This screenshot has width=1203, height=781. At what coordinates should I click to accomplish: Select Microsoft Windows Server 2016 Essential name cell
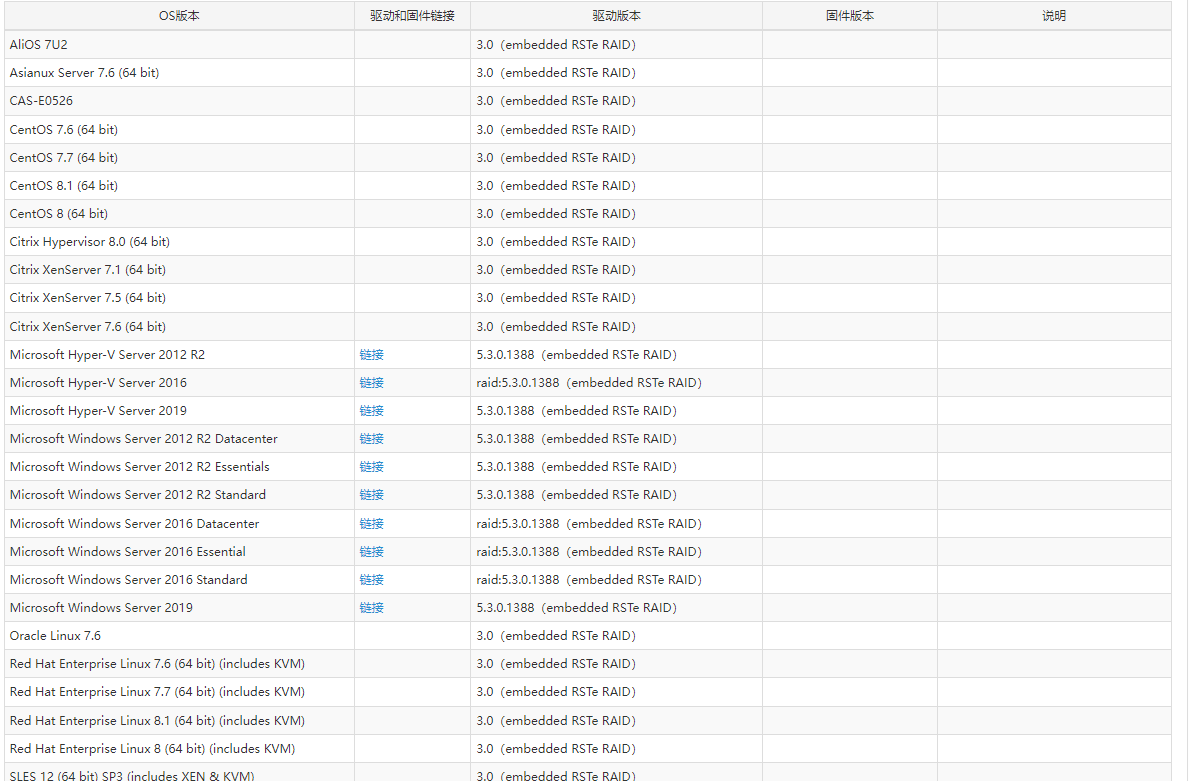(x=179, y=552)
